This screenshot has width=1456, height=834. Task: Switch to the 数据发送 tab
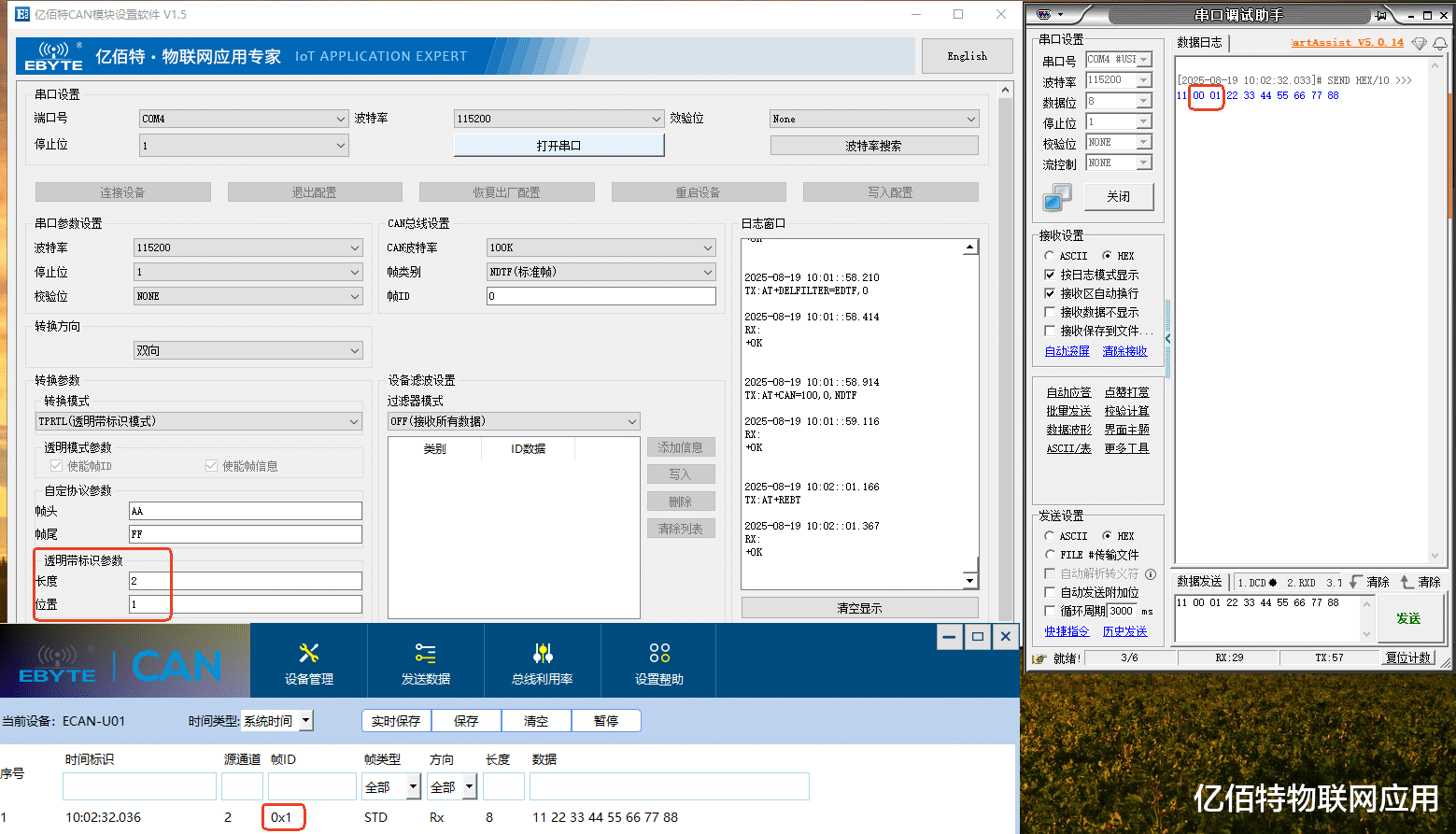click(1199, 581)
